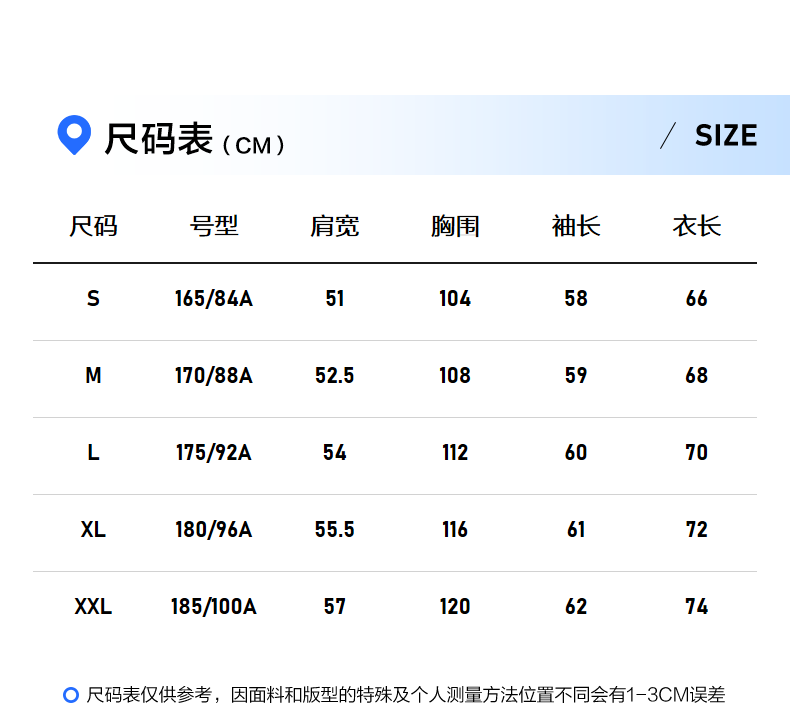Click the (CM) unit label
Screen dimensions: 790x703
coord(253,146)
